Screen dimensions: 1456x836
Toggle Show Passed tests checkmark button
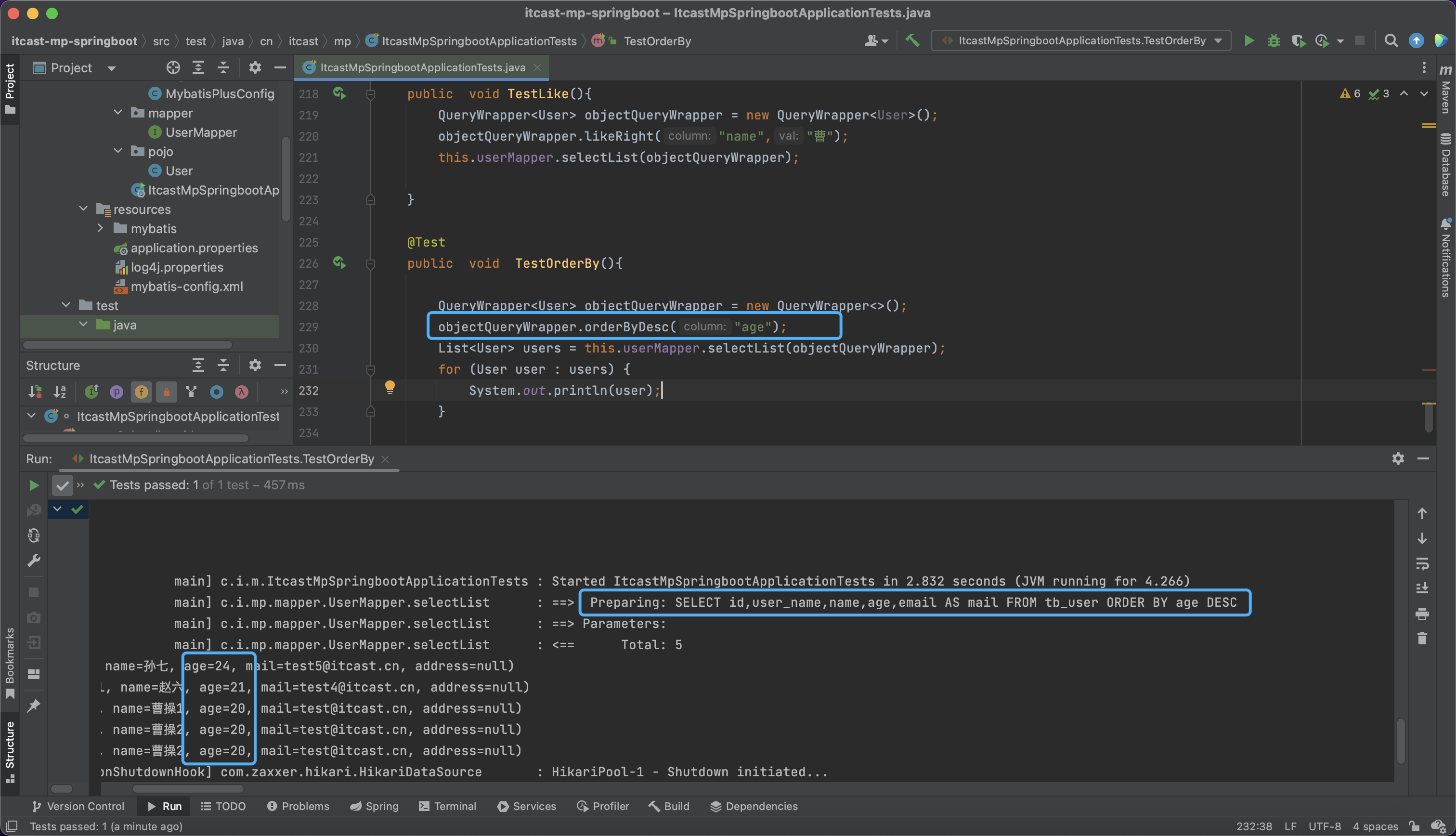[x=62, y=485]
